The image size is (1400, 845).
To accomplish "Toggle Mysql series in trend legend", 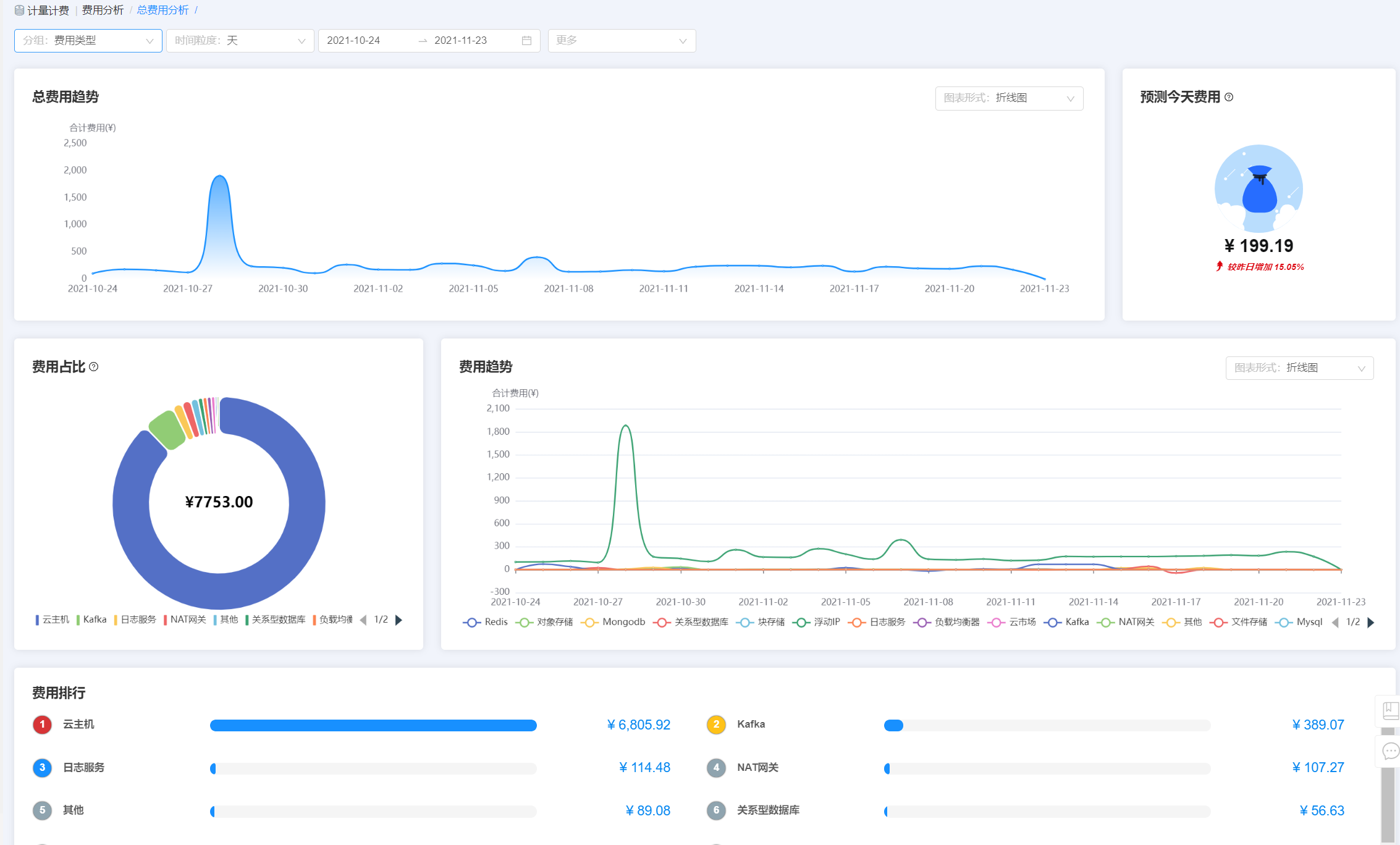I will (x=1299, y=622).
